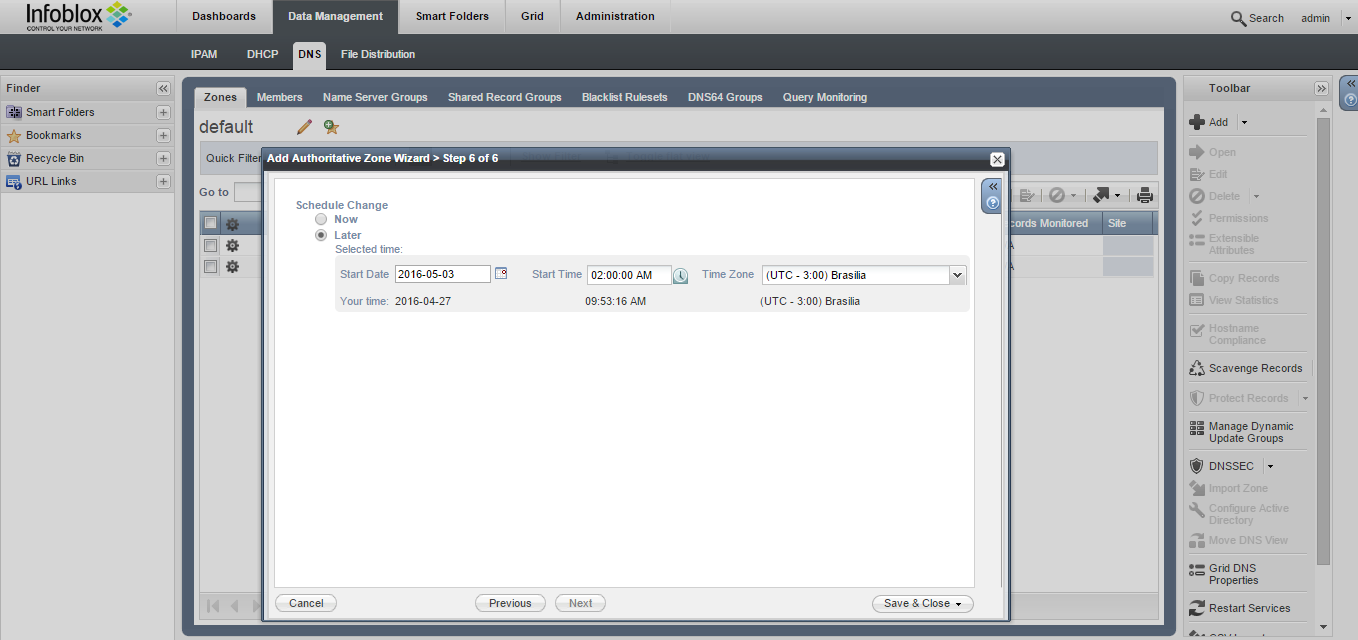Select the Later radio button

coord(321,235)
